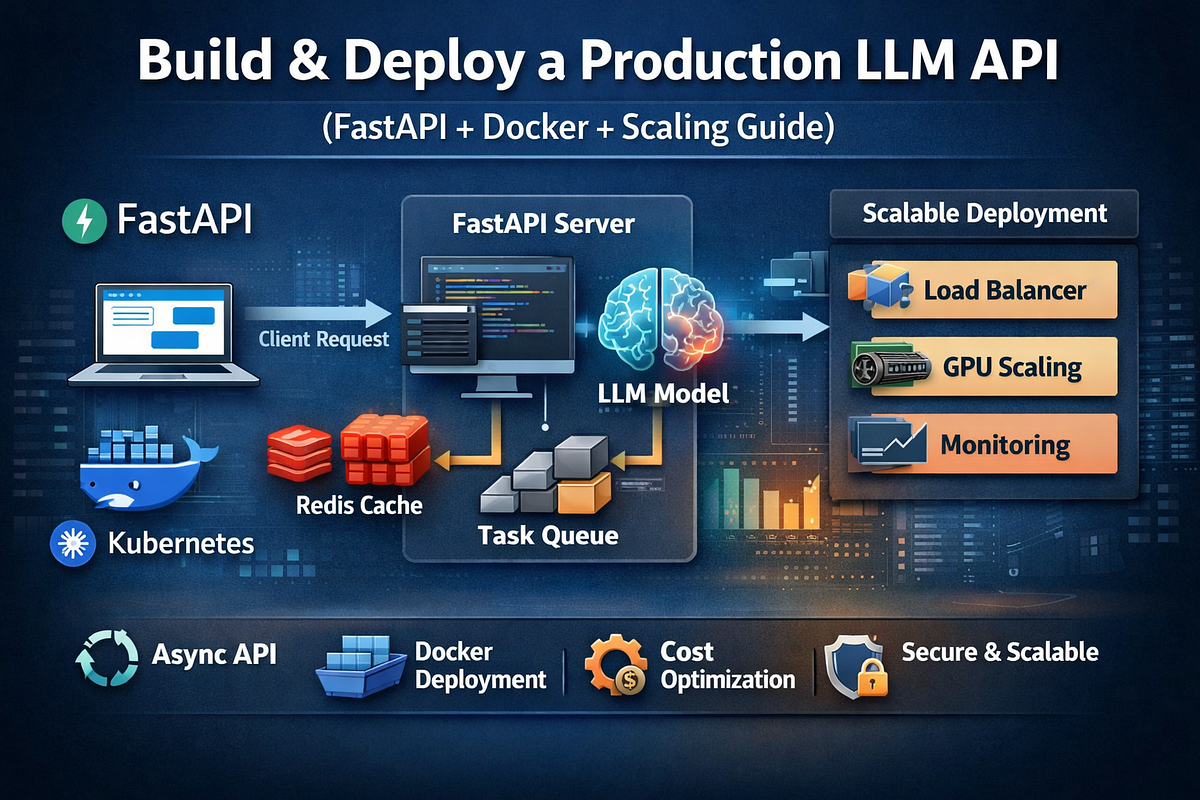
Task: Click the blue Kubernetes wheel icon
Action: 73,544
